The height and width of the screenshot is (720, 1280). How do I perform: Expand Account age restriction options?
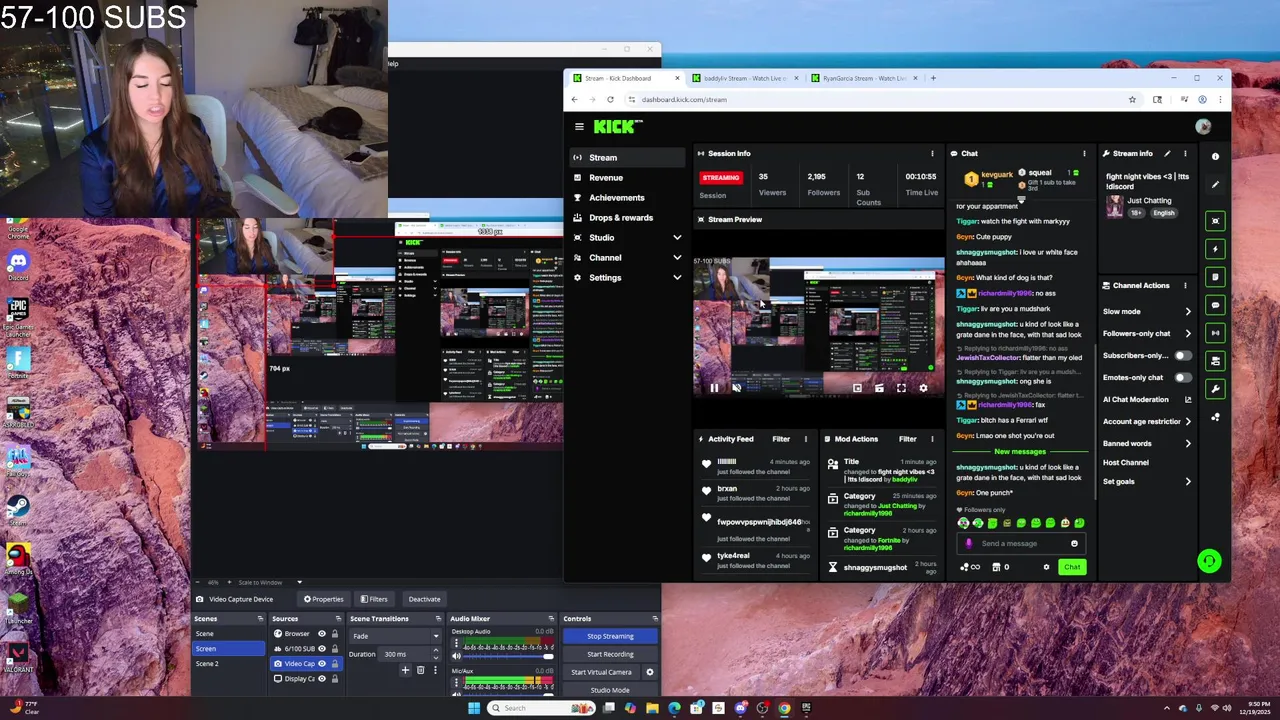pyautogui.click(x=1187, y=421)
